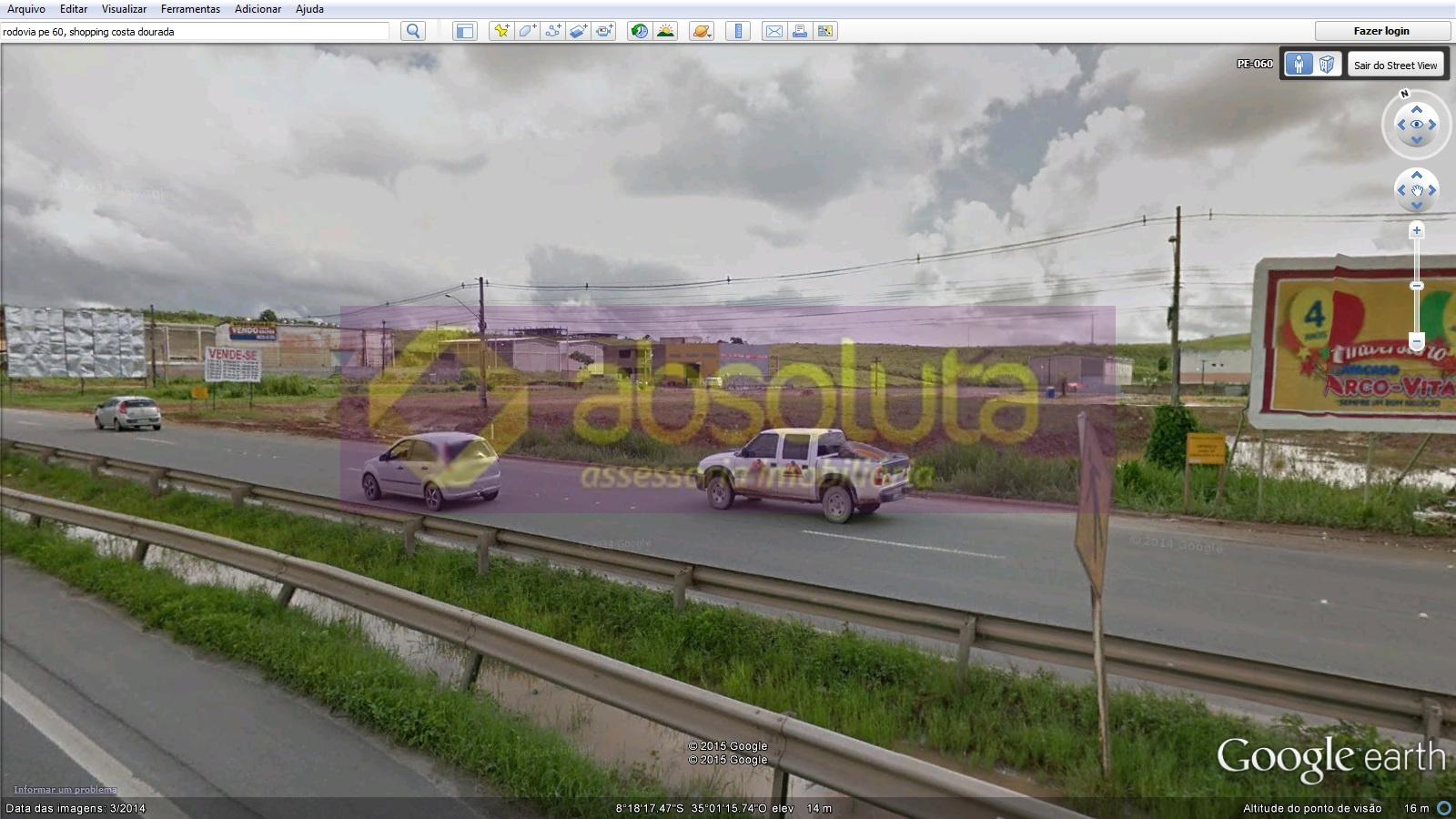The image size is (1456, 819).
Task: Click the zoom slider handle
Action: (x=1417, y=287)
